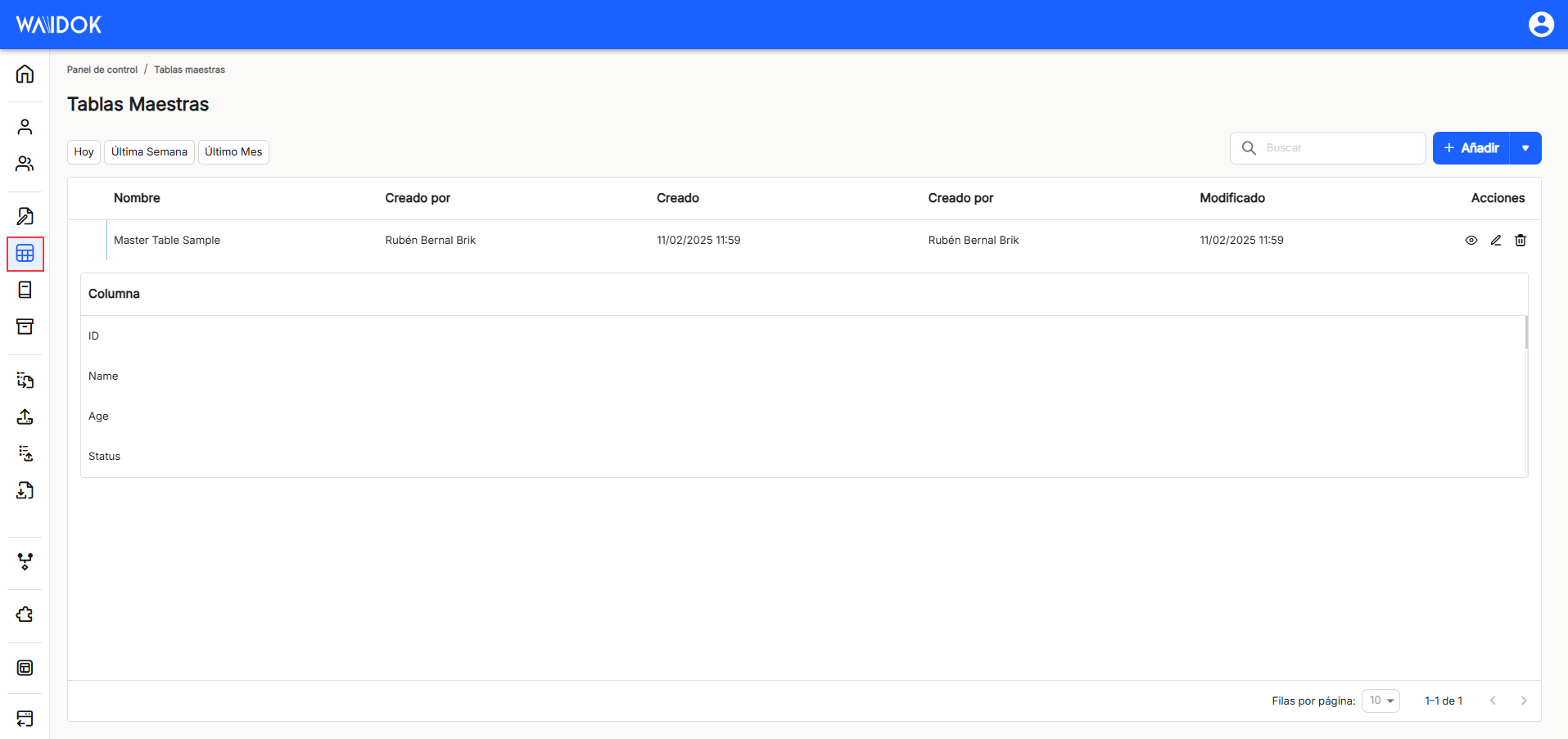
Task: Focus the Buscar search field
Action: pyautogui.click(x=1328, y=148)
